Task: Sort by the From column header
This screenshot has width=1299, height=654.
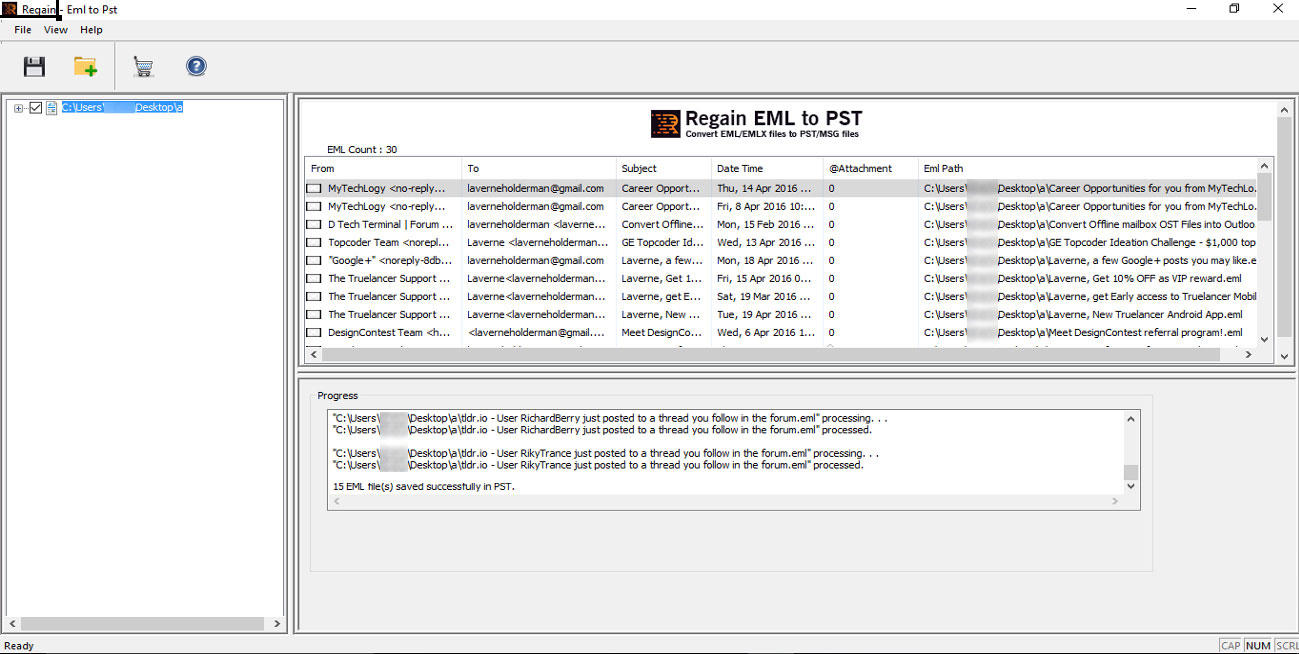Action: (384, 168)
